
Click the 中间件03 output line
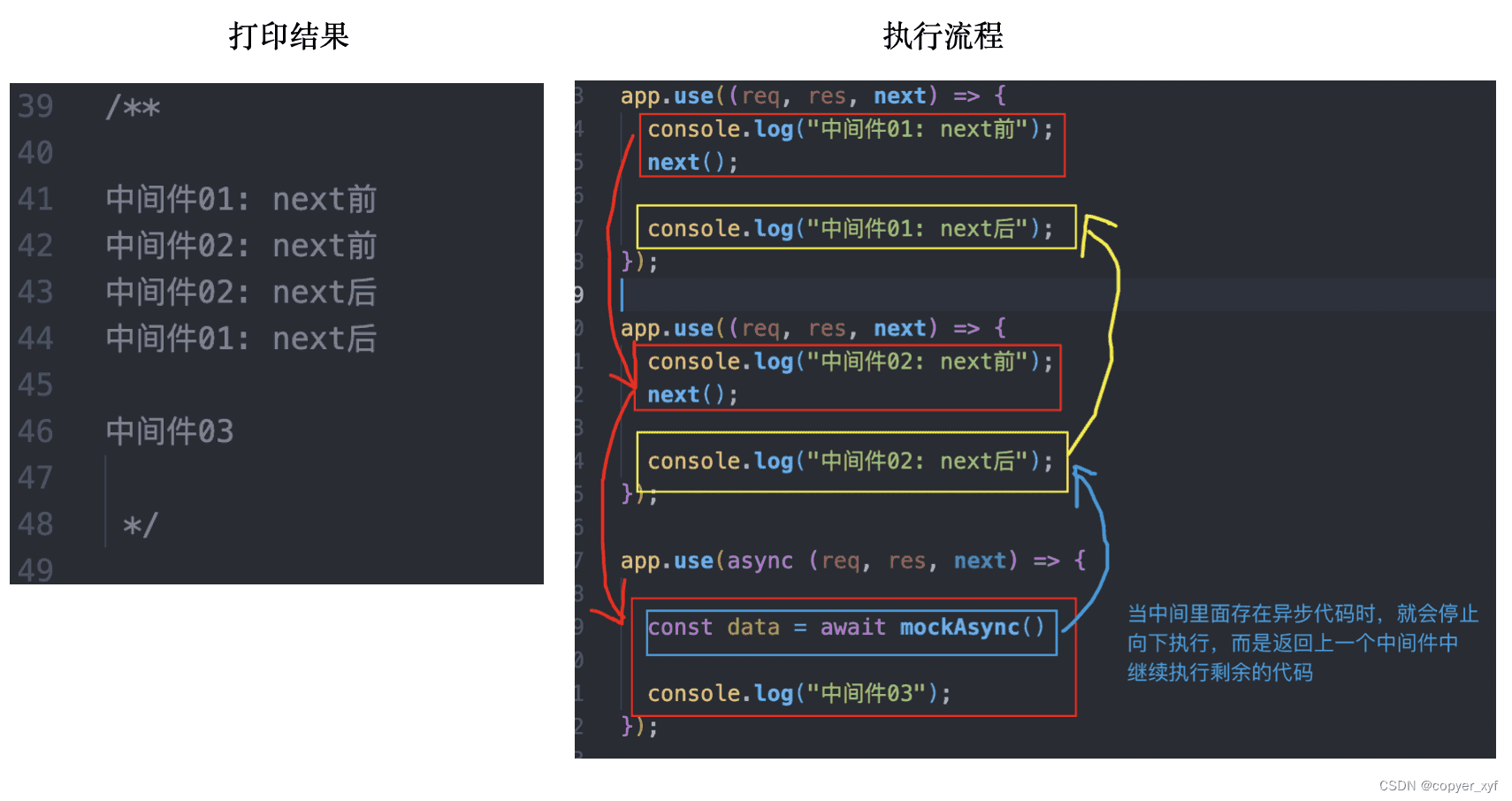click(170, 431)
